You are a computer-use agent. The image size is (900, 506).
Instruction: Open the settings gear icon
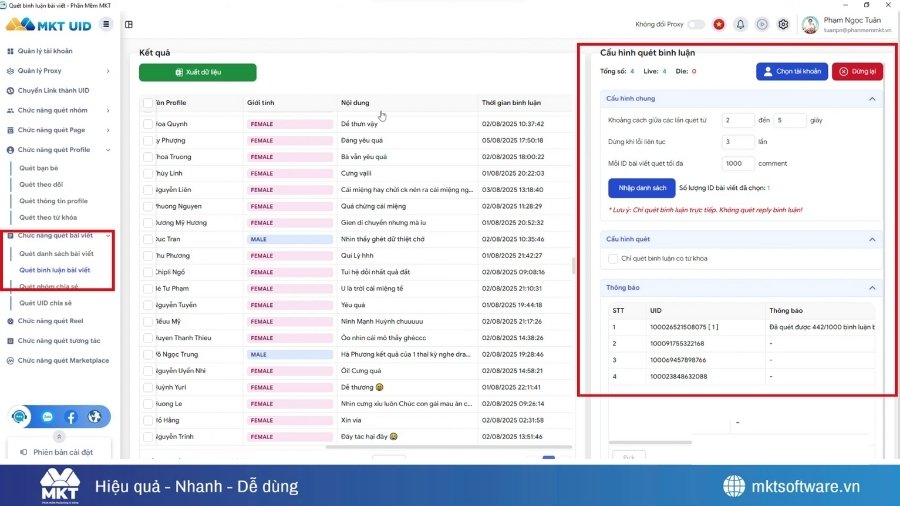[x=783, y=24]
